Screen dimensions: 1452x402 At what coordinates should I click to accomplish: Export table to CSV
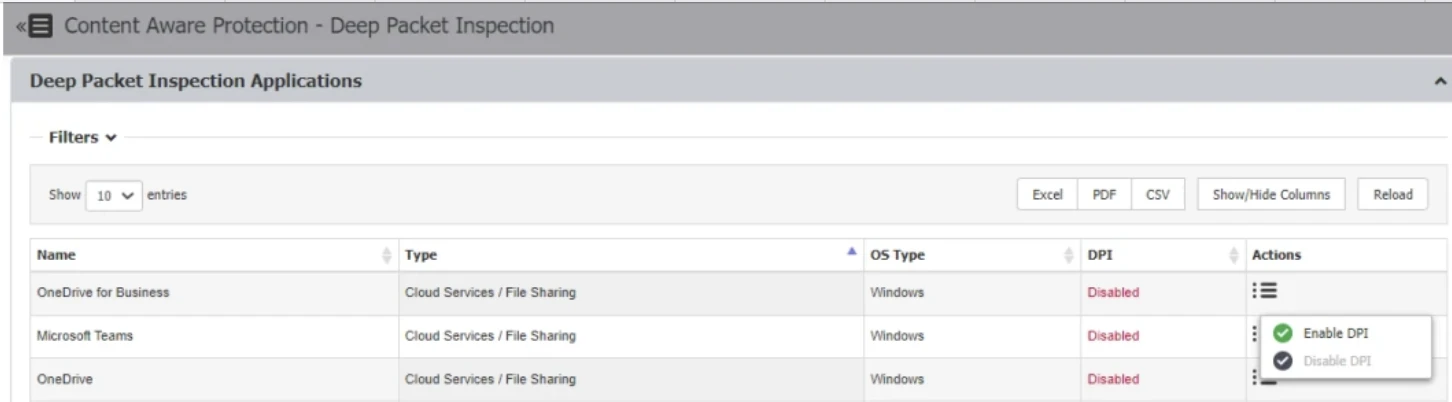(x=1157, y=195)
